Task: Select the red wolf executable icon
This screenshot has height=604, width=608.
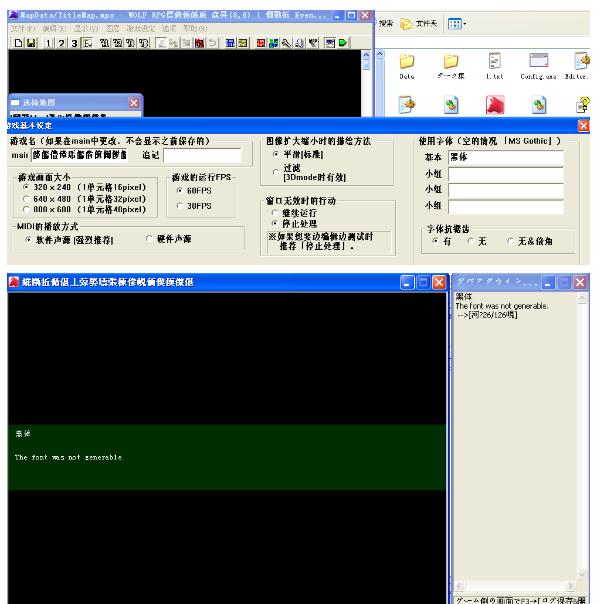Action: point(495,105)
